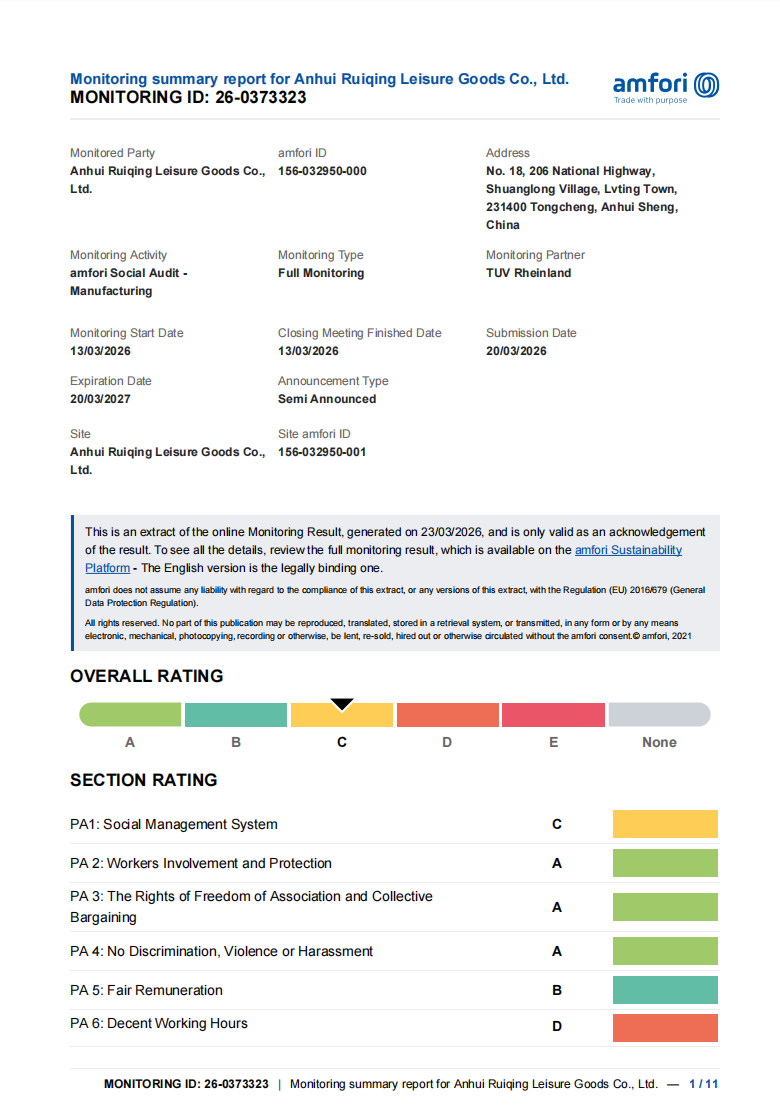Click the green swatch for PA 4 No Discrimination
The height and width of the screenshot is (1112, 780).
pyautogui.click(x=665, y=951)
